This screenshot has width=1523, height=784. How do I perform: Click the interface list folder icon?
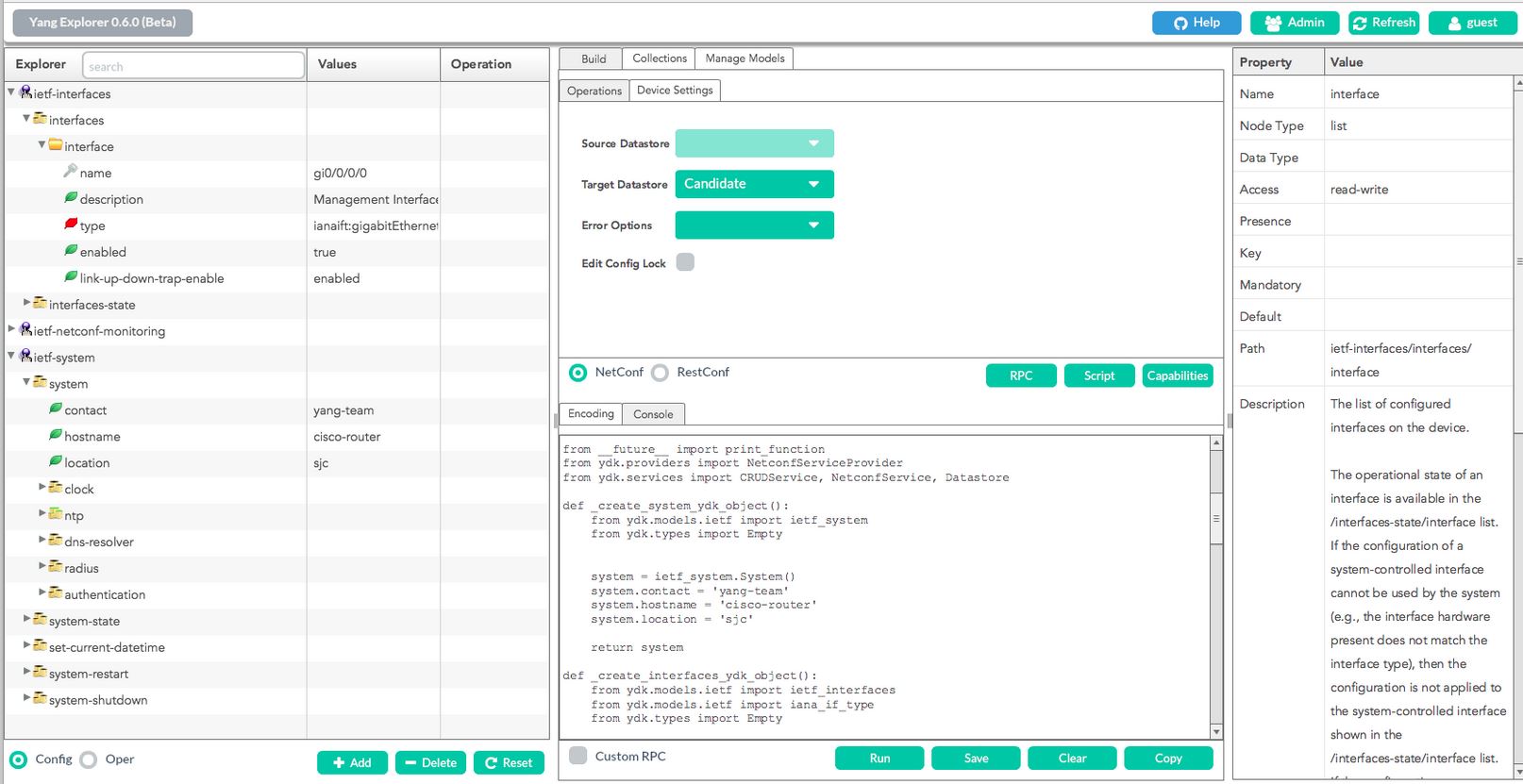pyautogui.click(x=56, y=145)
